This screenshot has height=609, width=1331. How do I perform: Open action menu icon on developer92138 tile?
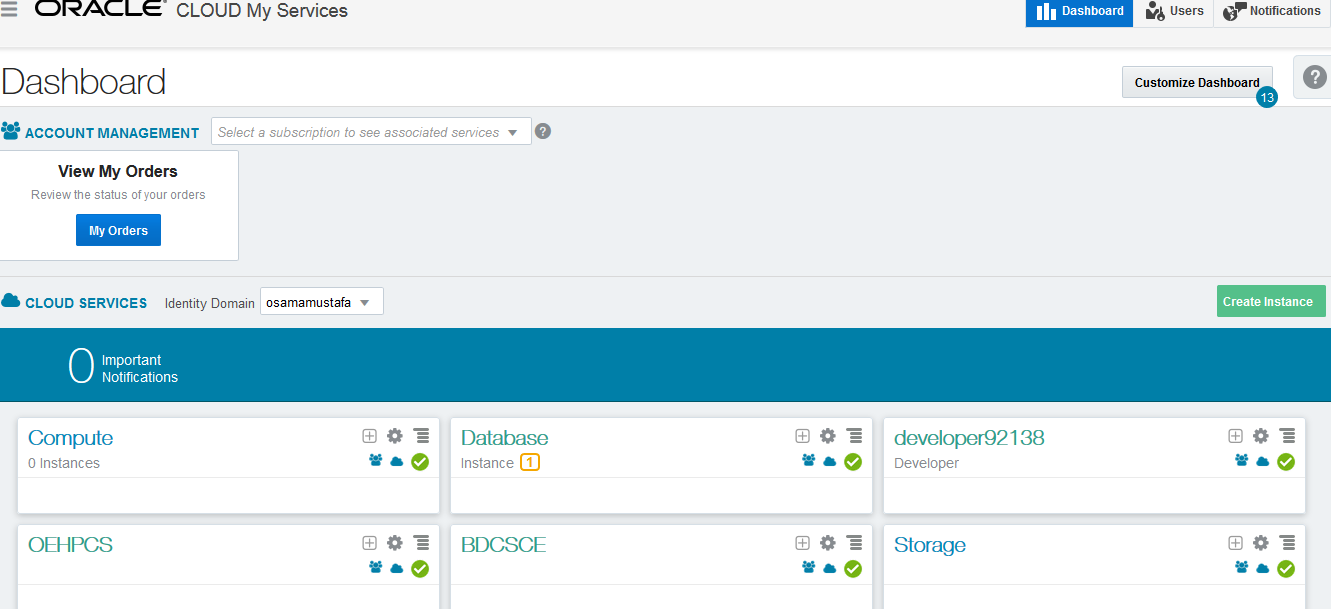click(x=1287, y=436)
